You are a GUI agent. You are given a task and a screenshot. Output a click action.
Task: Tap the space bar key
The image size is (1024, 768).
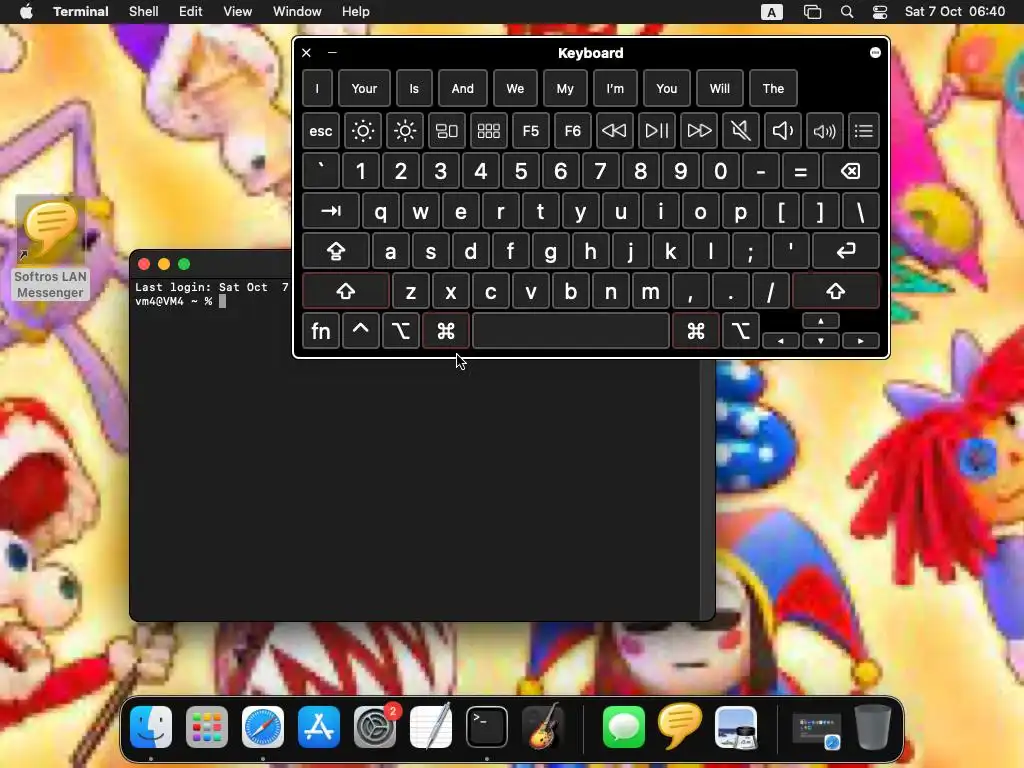pos(571,331)
